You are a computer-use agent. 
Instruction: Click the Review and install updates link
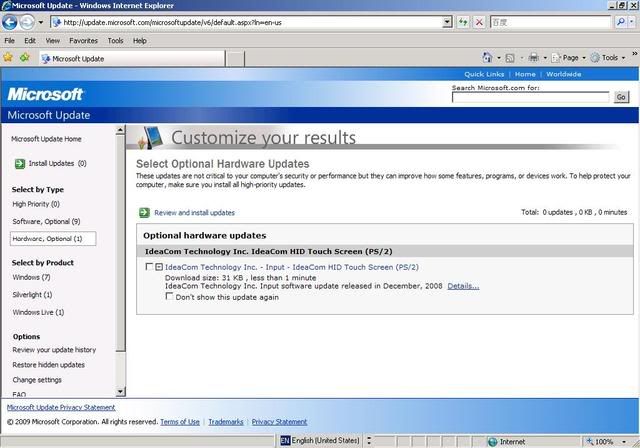tap(194, 213)
